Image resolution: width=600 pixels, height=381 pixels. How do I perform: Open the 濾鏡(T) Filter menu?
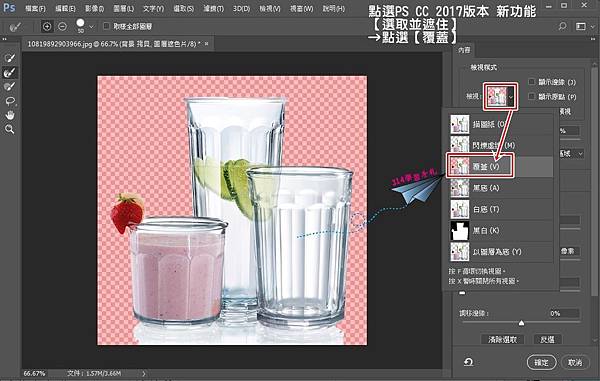pyautogui.click(x=213, y=8)
